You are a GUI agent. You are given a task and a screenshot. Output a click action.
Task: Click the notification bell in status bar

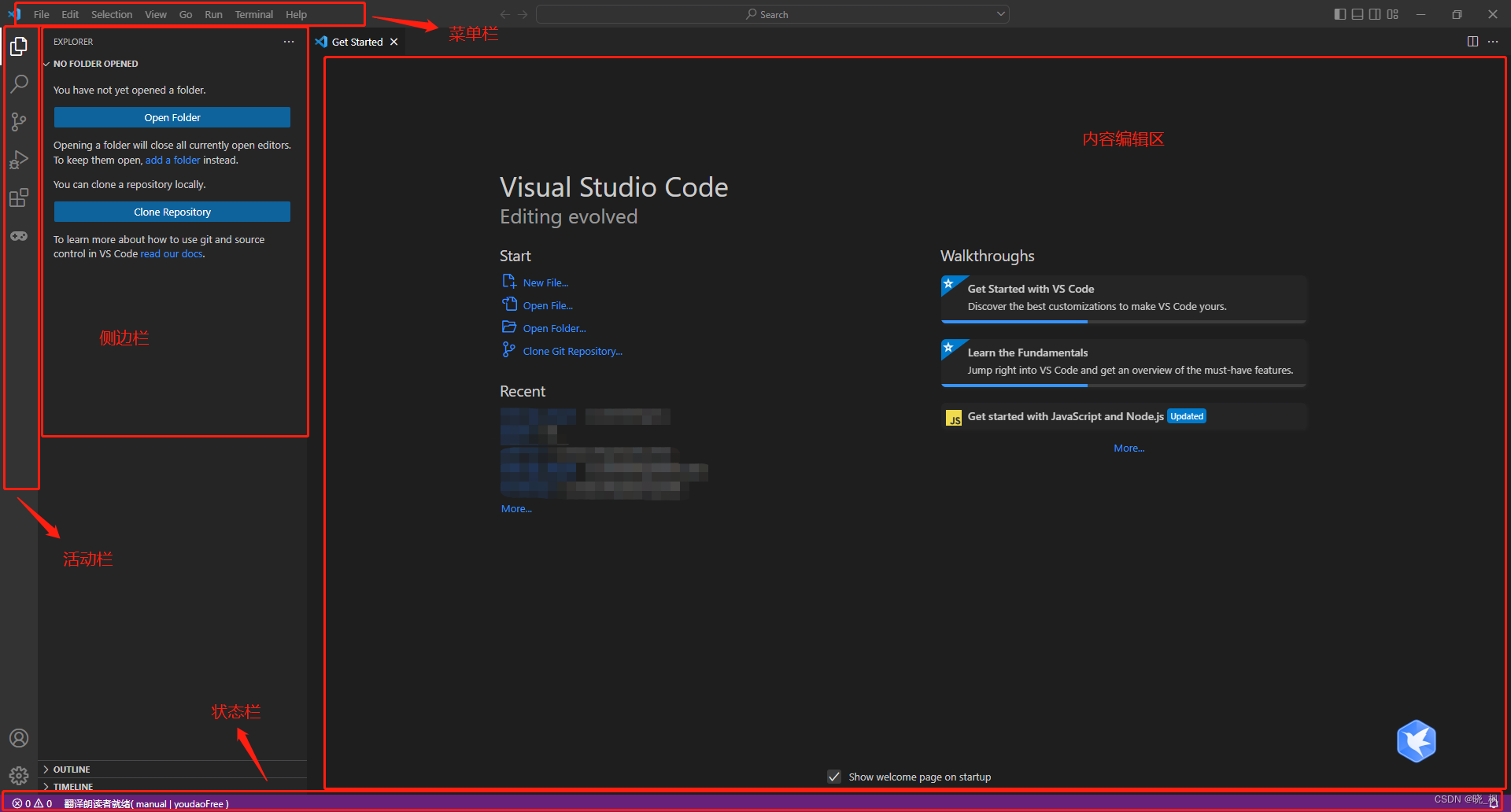click(1494, 803)
